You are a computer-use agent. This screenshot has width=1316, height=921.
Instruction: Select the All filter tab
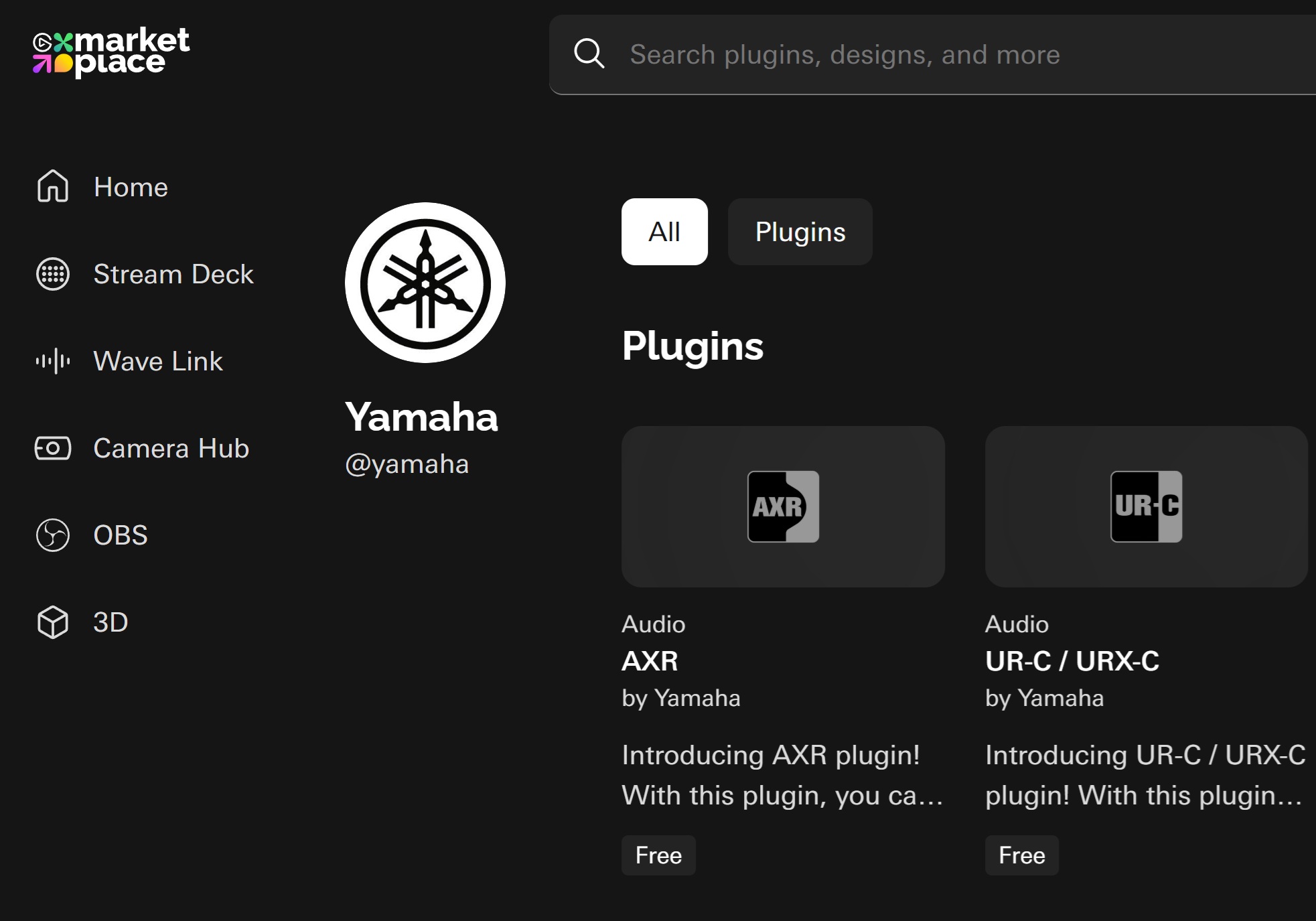(x=664, y=232)
